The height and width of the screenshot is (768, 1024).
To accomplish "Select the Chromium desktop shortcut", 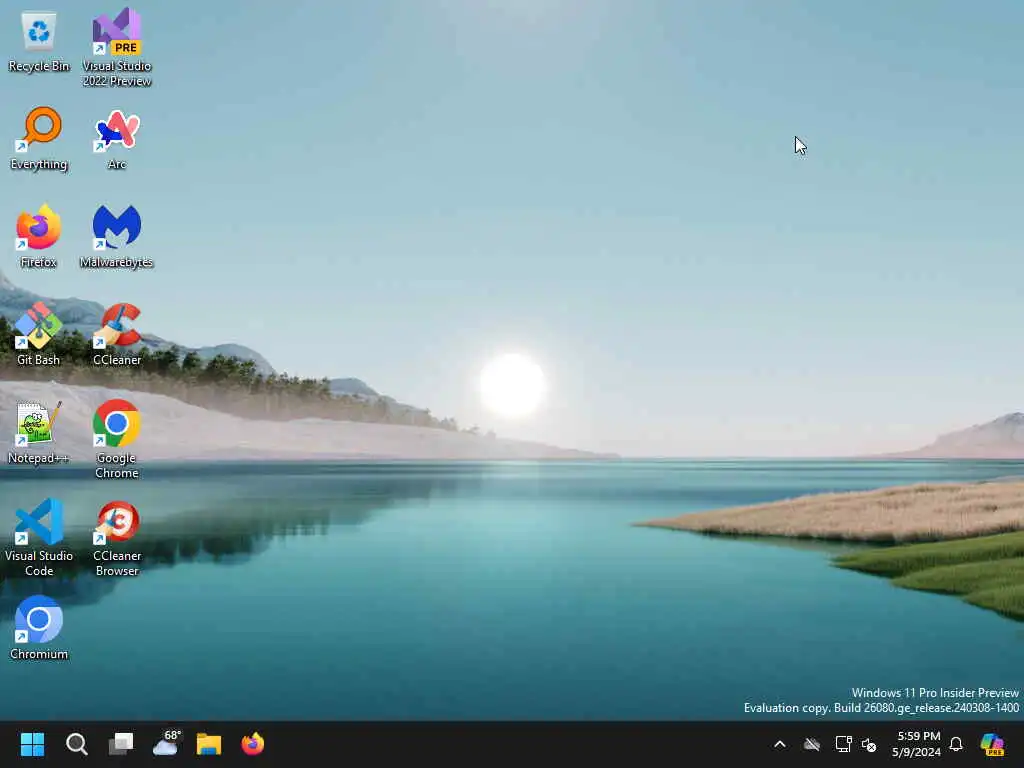I will point(39,628).
